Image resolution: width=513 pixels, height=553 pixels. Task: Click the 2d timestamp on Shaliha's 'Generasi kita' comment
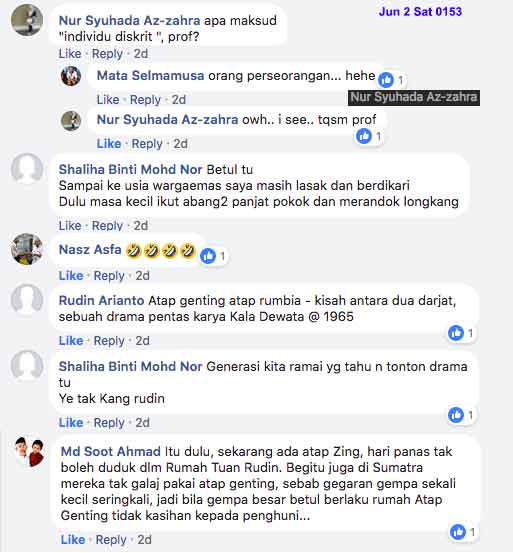click(x=142, y=423)
